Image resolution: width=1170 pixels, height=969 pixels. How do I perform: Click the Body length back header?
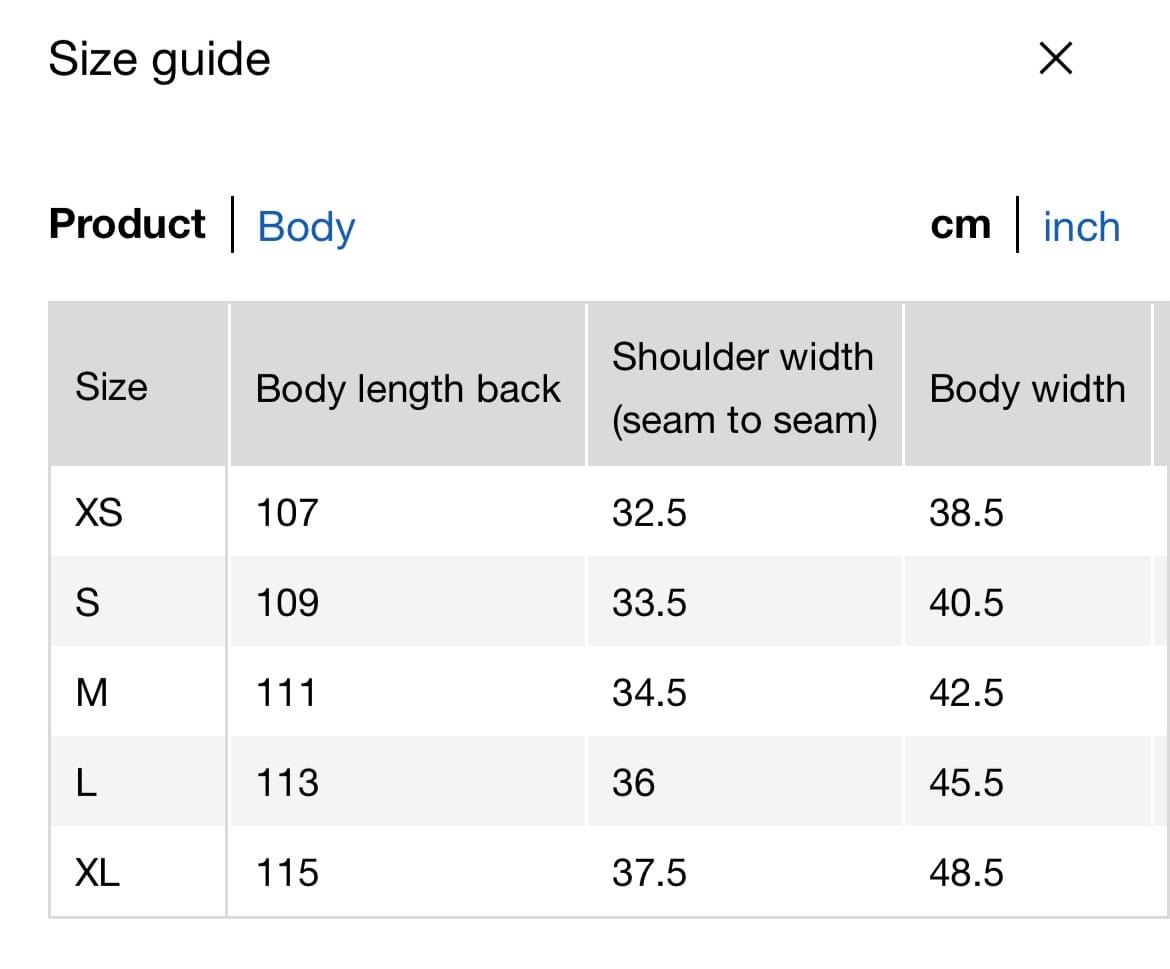coord(408,389)
